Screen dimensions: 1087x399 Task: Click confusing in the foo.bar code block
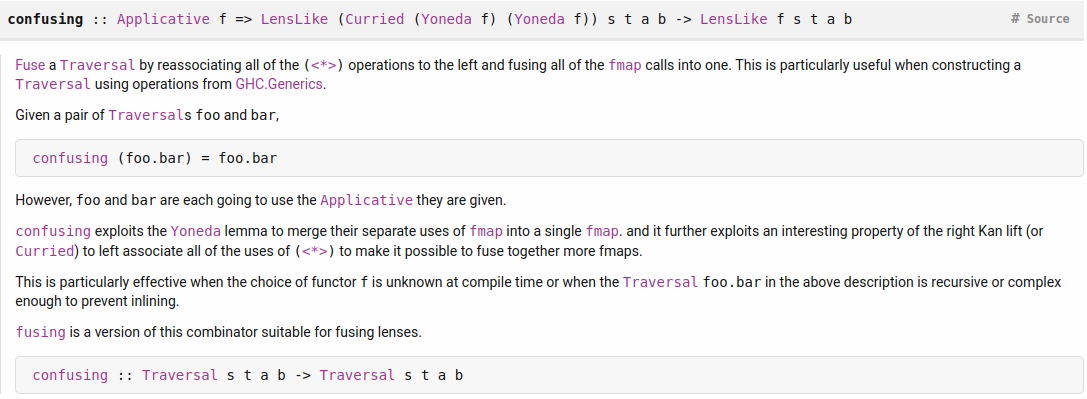click(70, 158)
